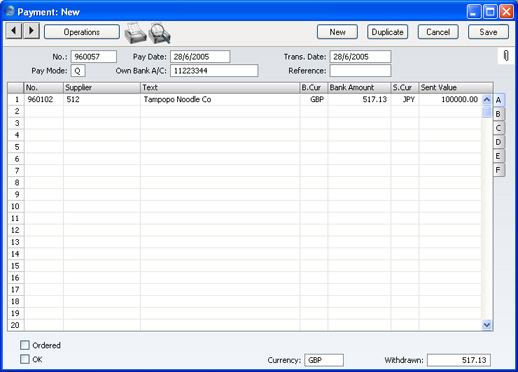Click Bank Amount cell 517.13 in row 1

(x=359, y=99)
